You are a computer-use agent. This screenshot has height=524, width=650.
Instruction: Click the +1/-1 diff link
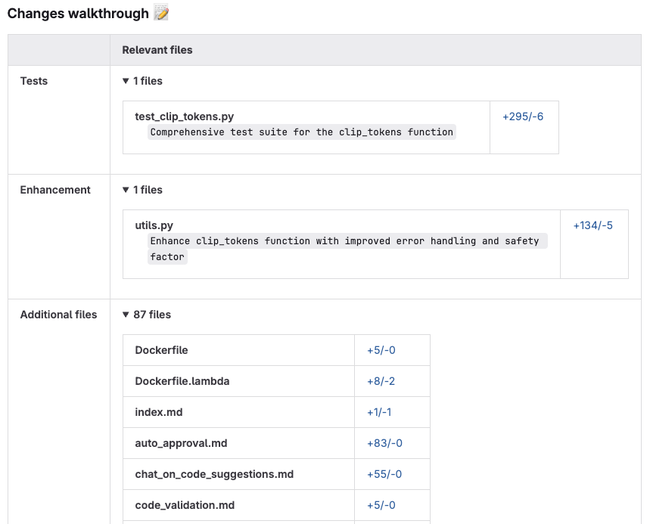click(379, 412)
